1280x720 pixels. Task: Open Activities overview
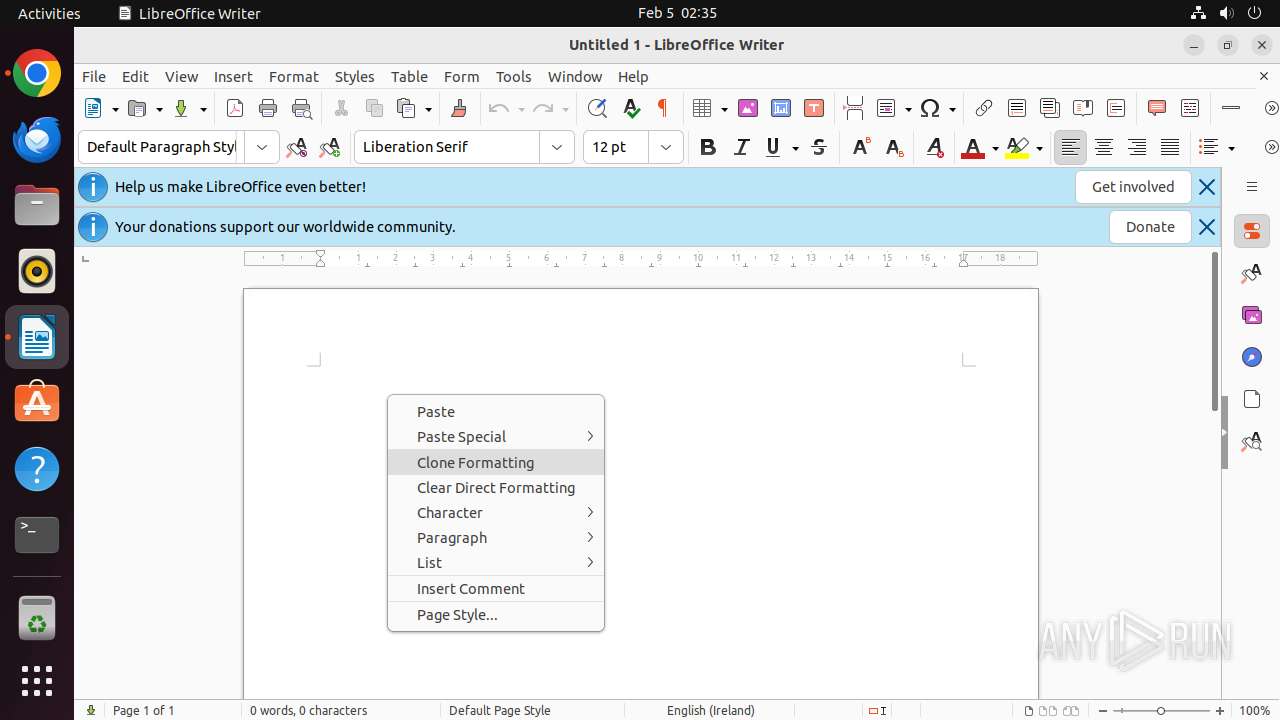(49, 13)
